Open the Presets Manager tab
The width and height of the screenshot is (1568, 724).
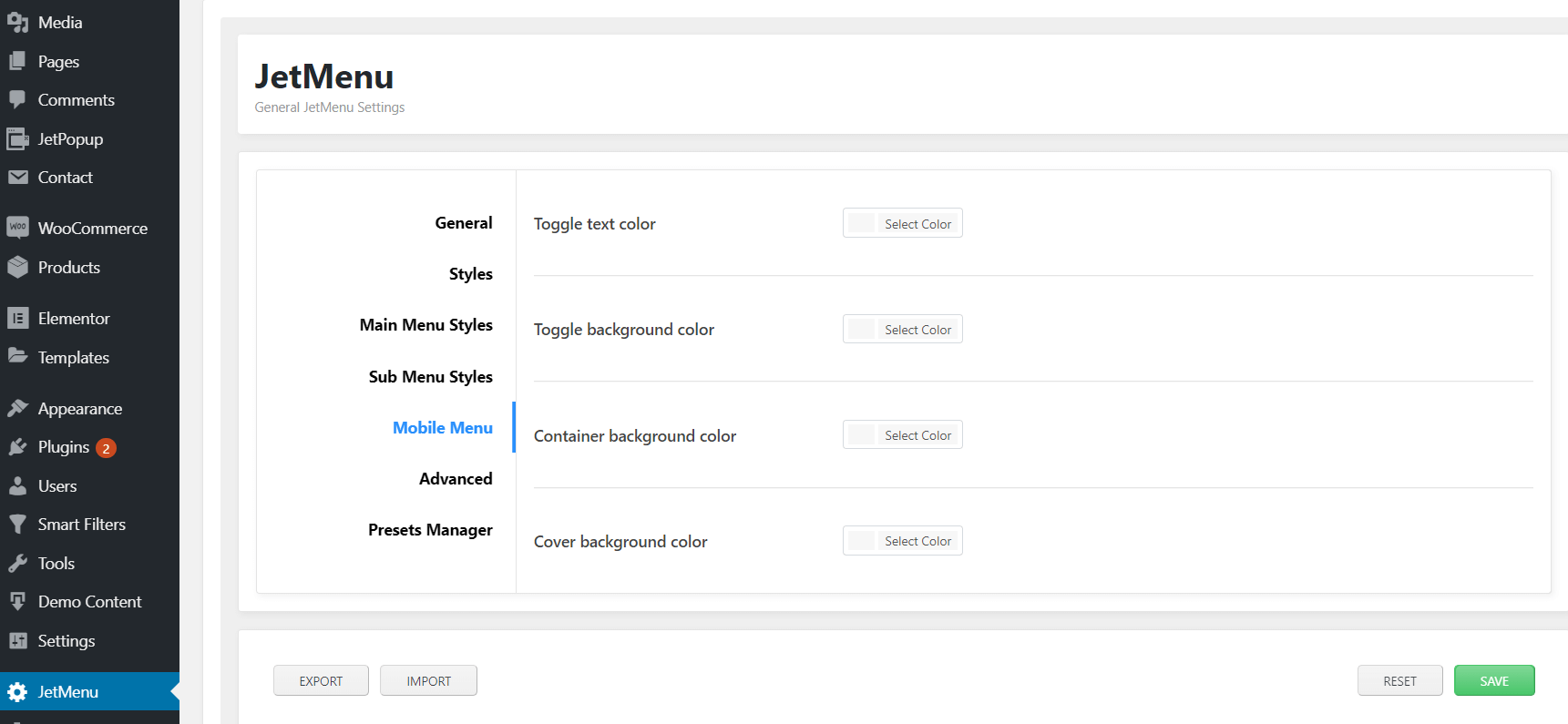(x=430, y=530)
